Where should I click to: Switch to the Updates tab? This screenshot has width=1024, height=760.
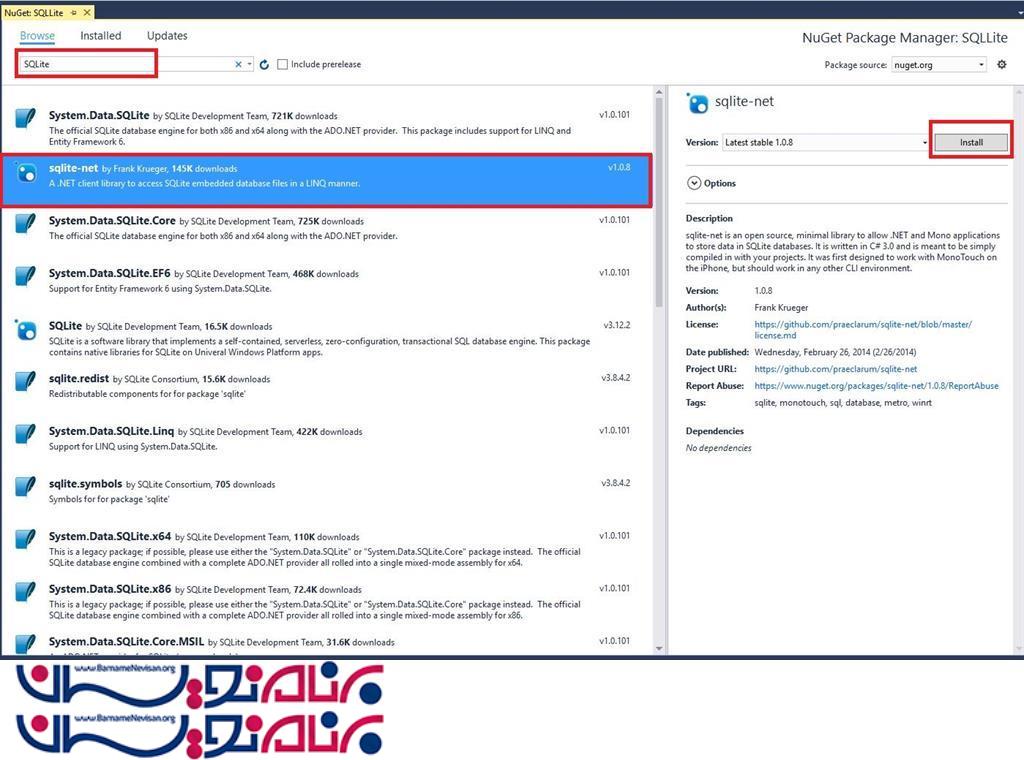click(167, 36)
